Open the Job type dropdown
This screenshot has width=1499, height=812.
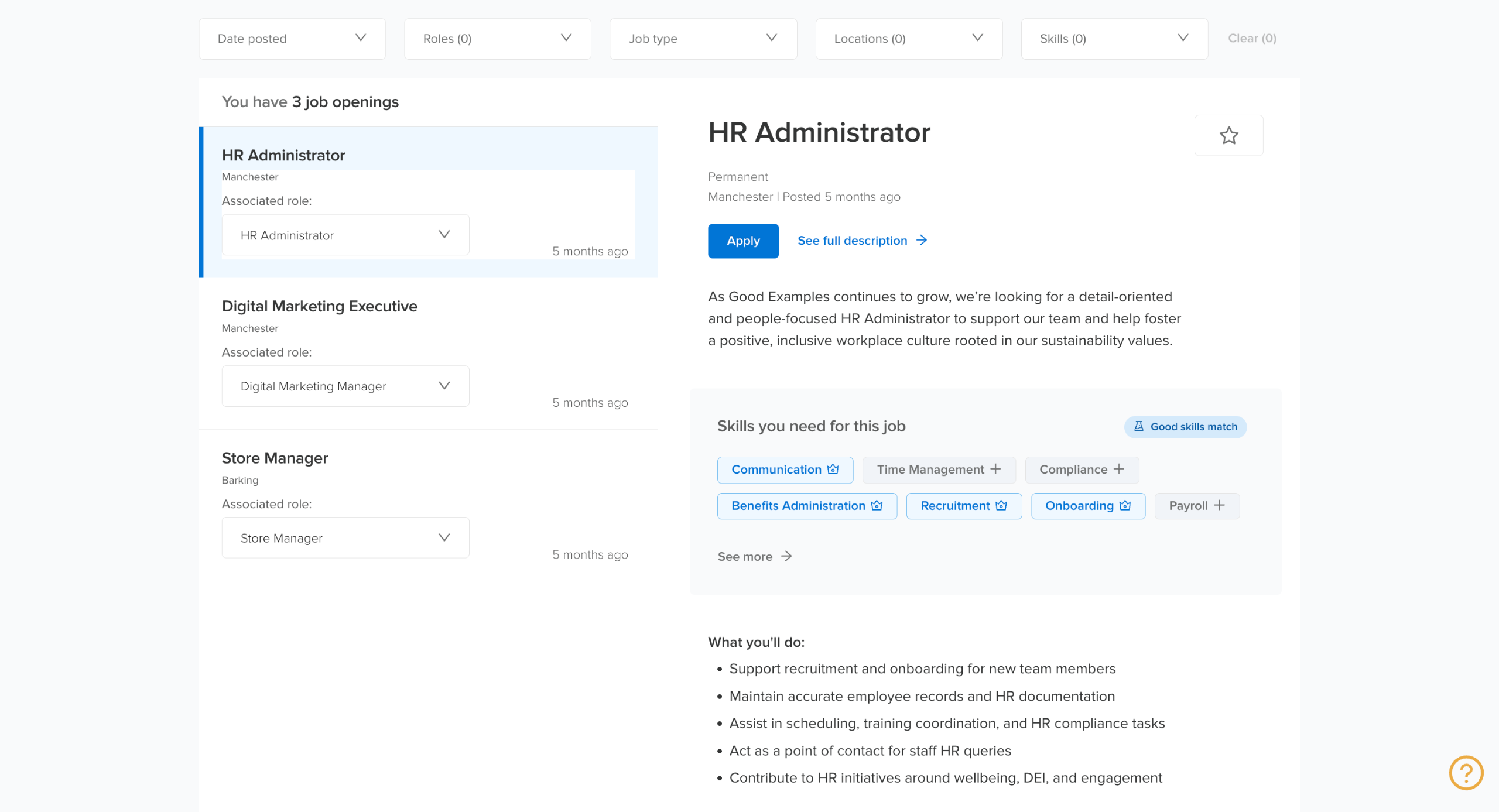(x=703, y=39)
